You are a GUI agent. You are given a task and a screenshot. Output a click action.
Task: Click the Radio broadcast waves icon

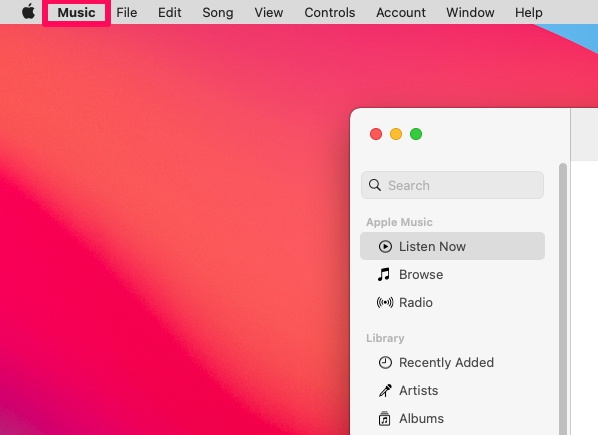[385, 303]
